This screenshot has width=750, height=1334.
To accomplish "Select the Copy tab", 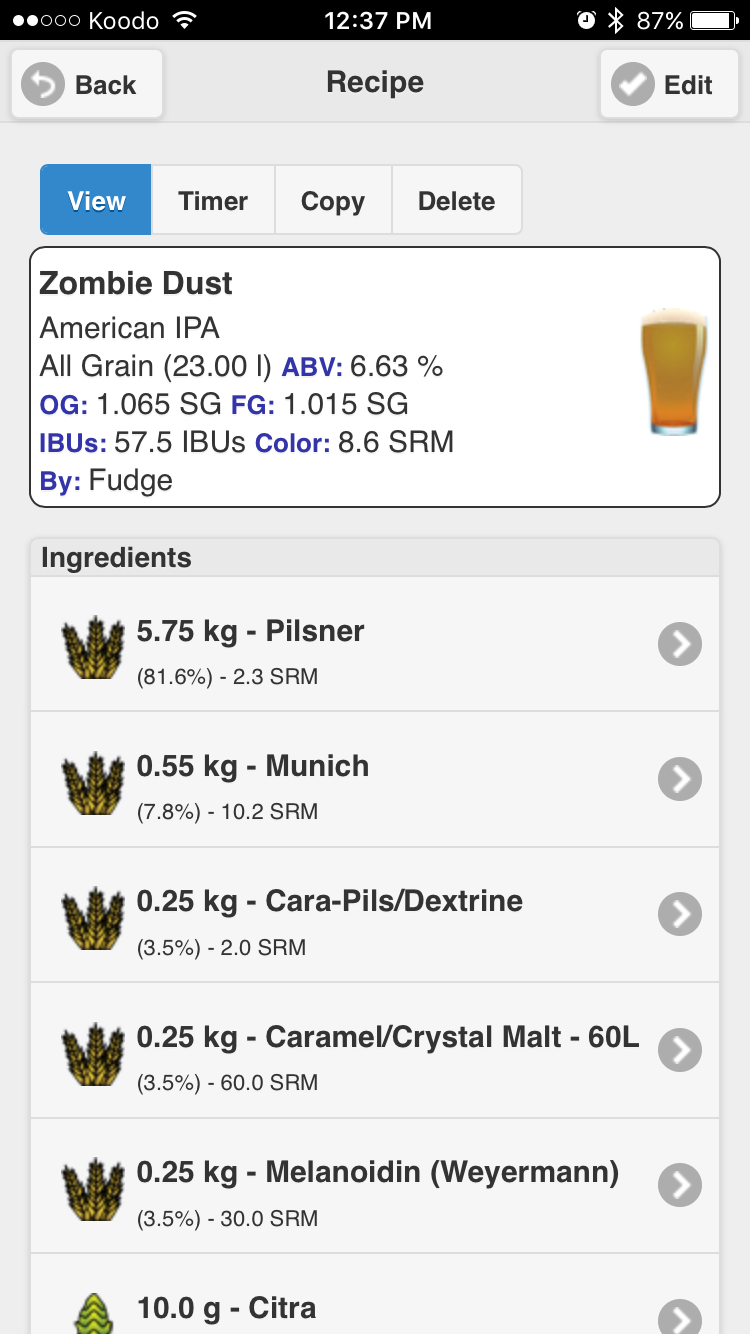I will pyautogui.click(x=333, y=200).
